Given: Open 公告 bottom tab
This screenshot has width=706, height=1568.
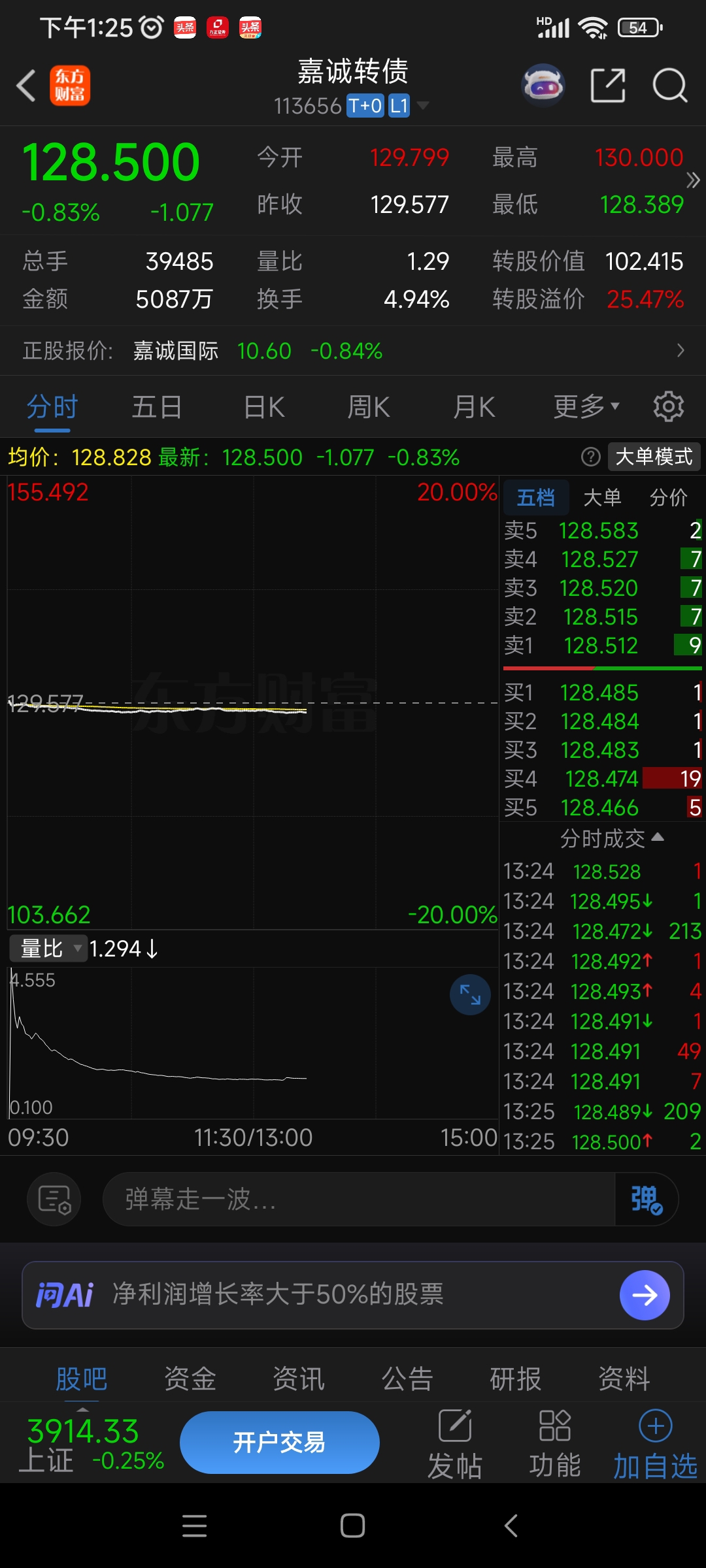Looking at the screenshot, I should coord(407,1379).
